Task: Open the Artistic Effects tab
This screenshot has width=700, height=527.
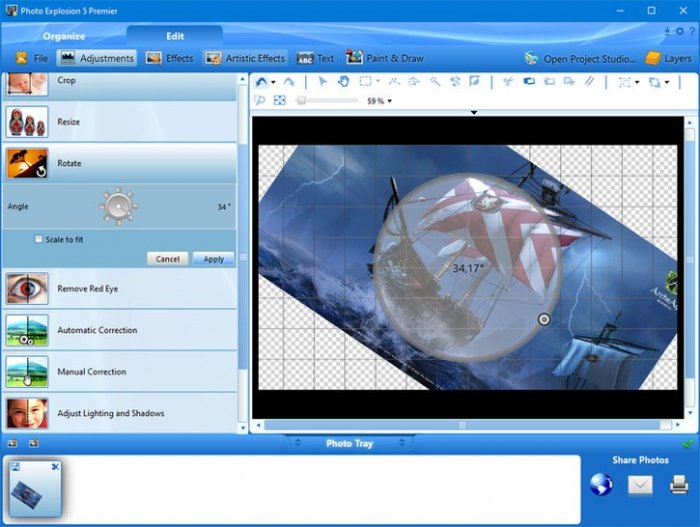Action: (x=245, y=59)
